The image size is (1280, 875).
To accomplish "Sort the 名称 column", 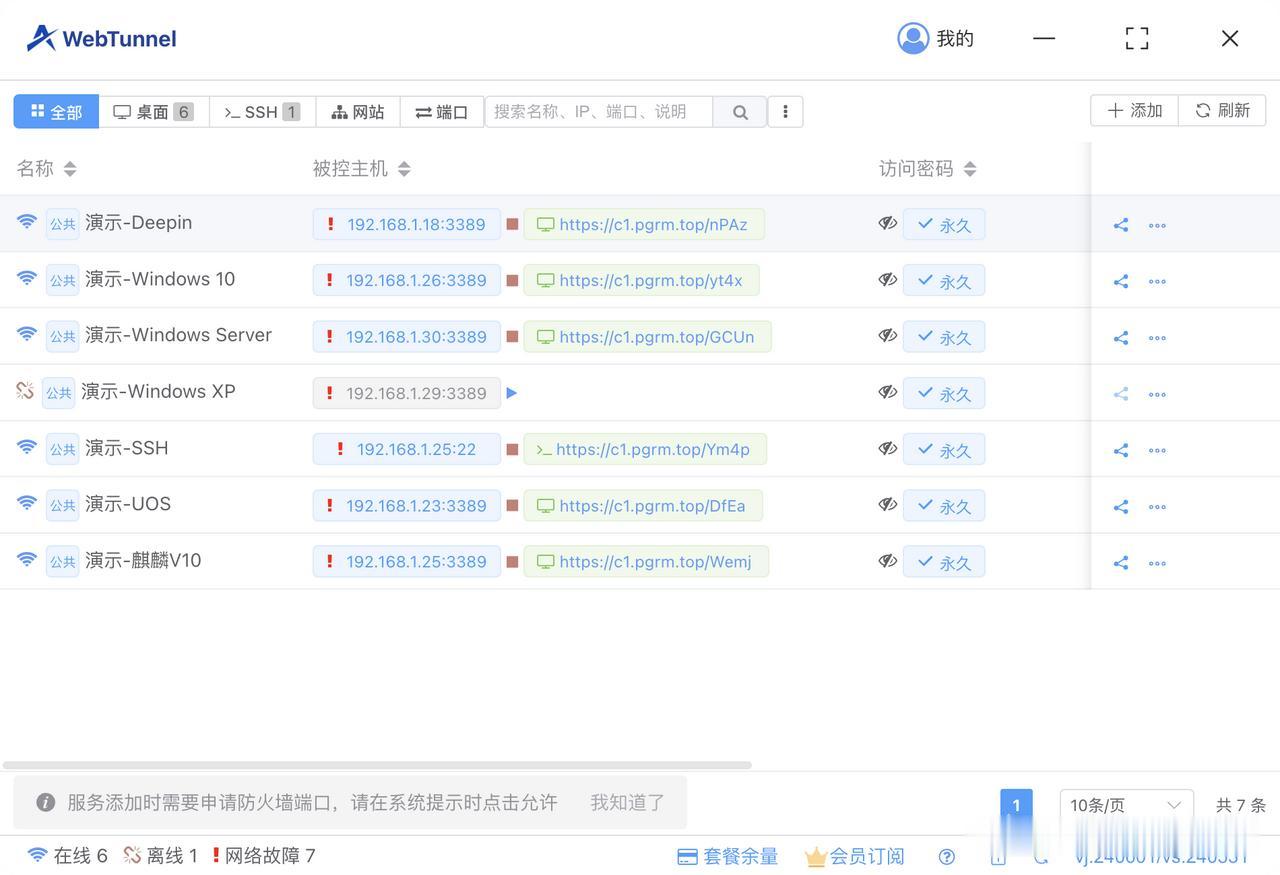I will coord(69,168).
